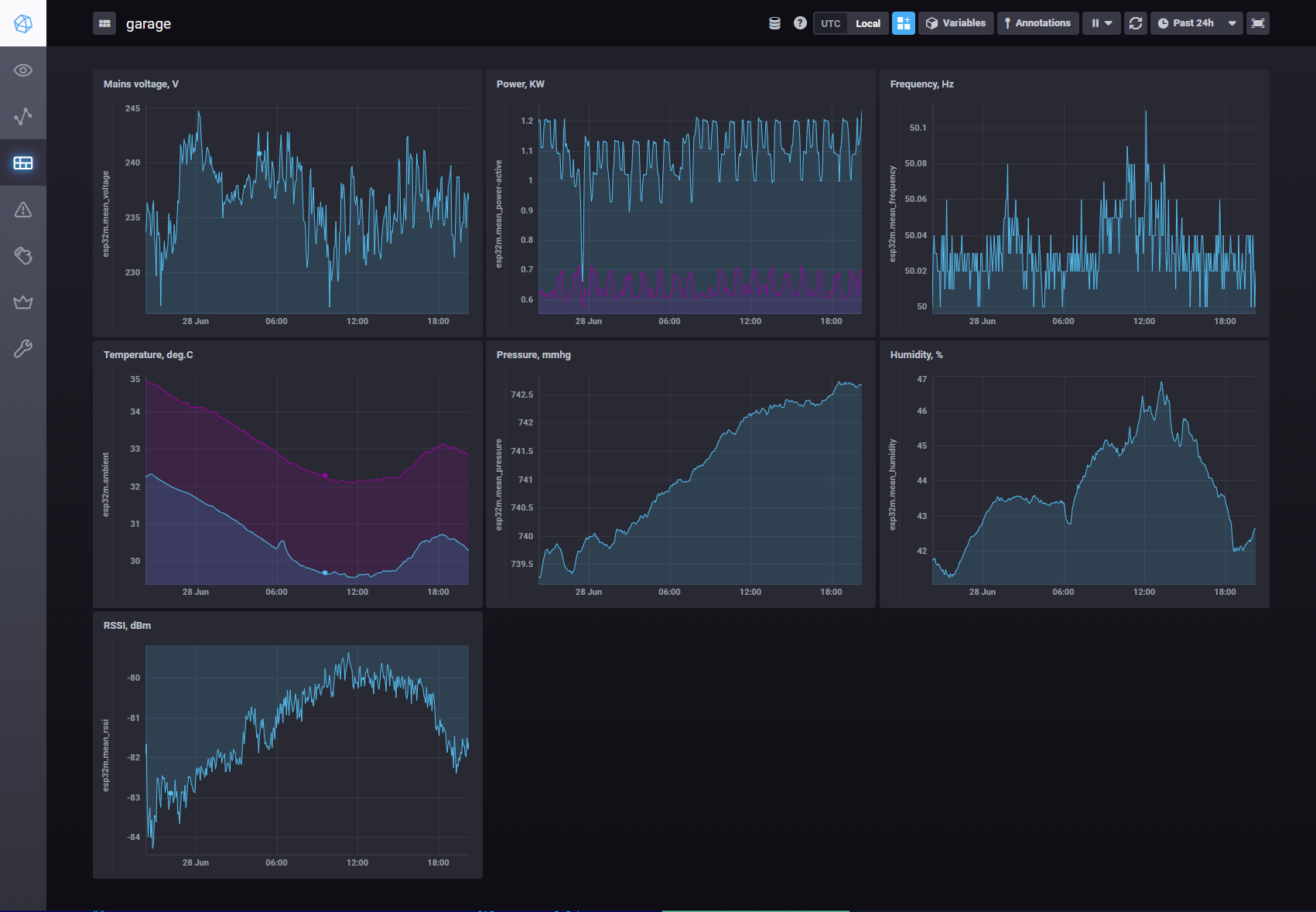Open Configuration wrench icon in sidebar
The width and height of the screenshot is (1316, 912).
click(x=23, y=349)
